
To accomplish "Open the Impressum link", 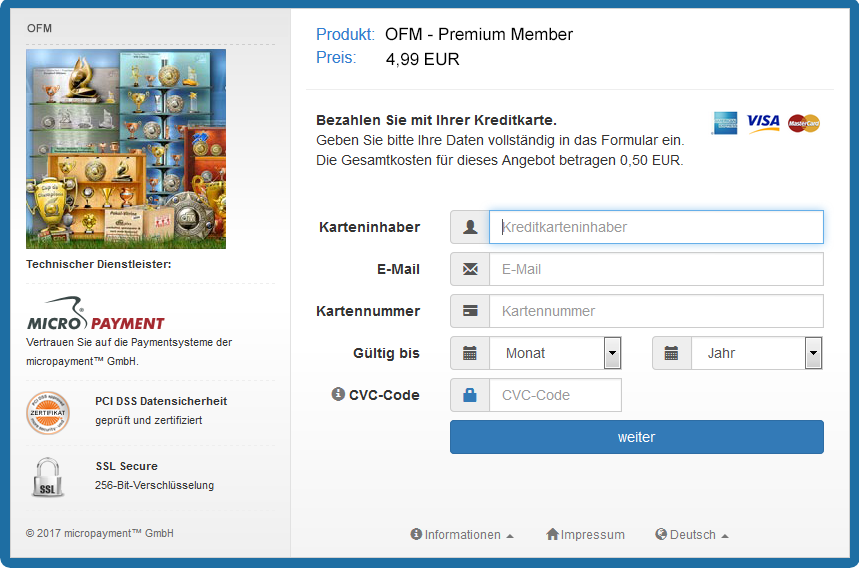I will tap(586, 535).
